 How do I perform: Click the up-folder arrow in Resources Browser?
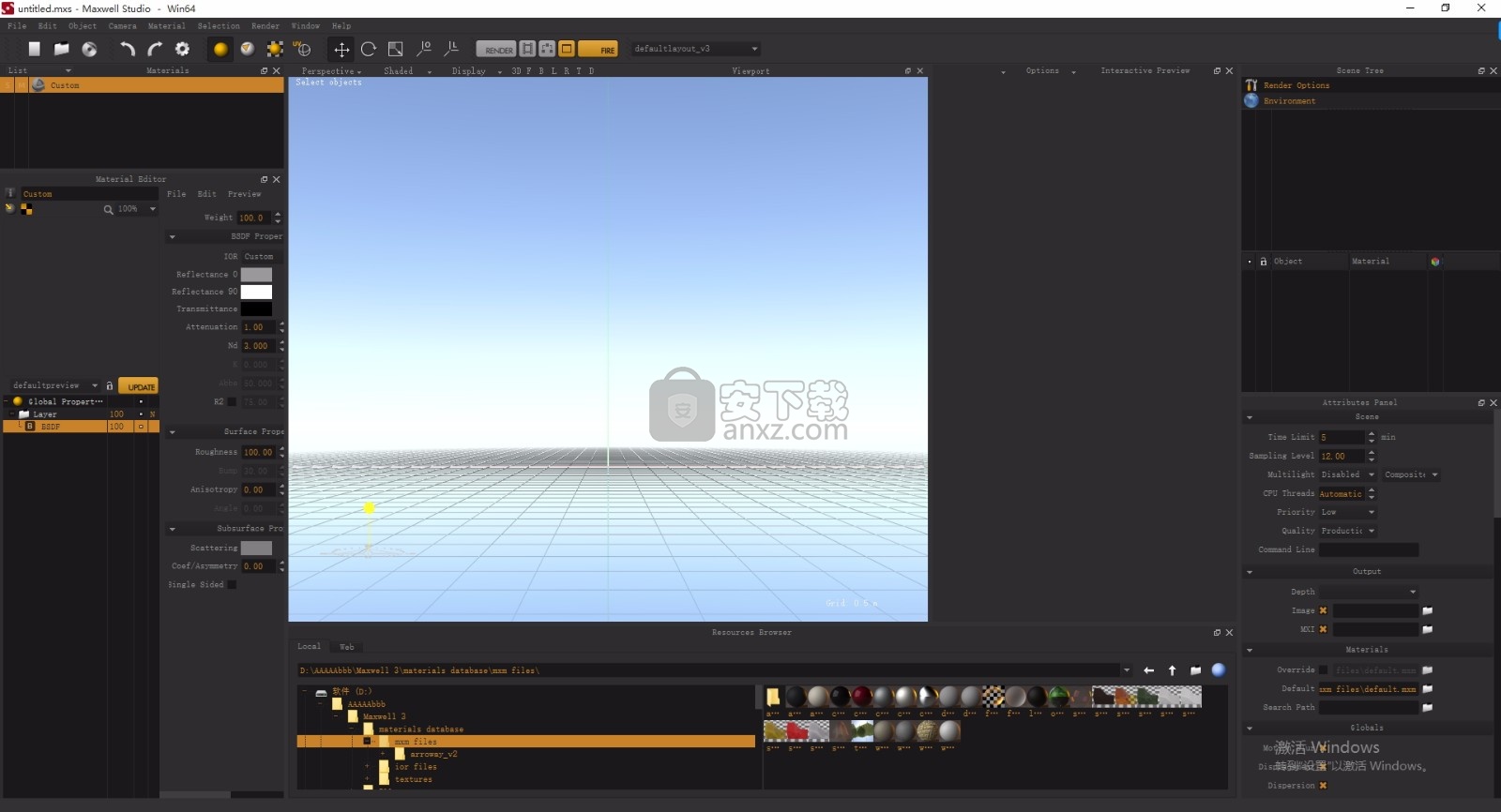[1172, 670]
